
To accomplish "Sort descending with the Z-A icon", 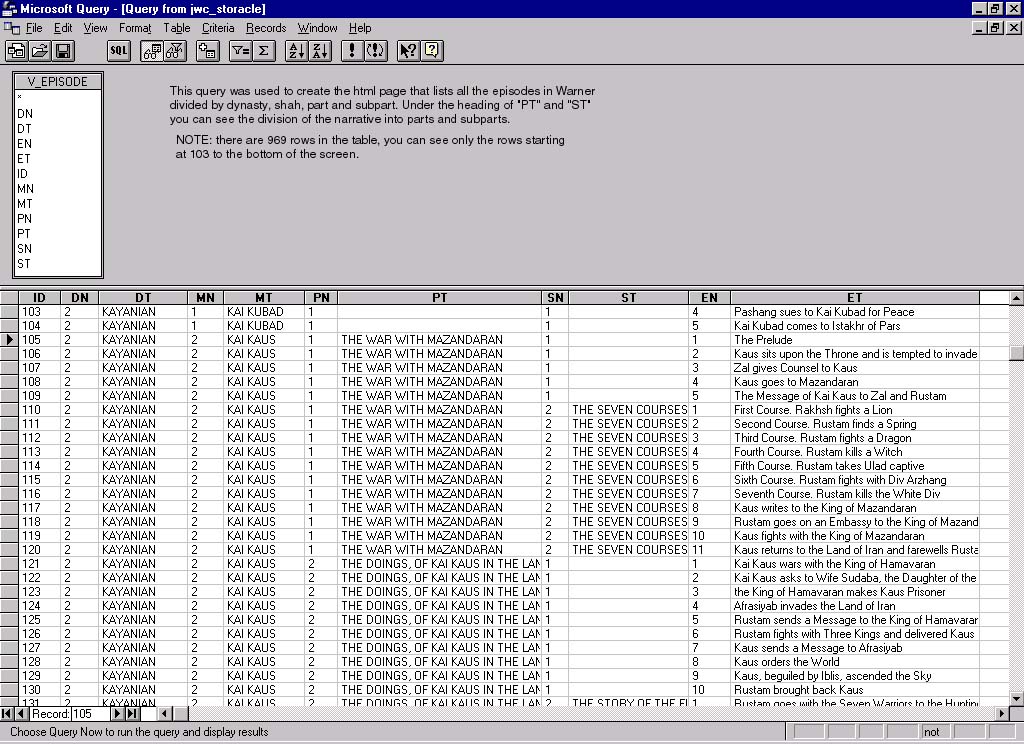I will point(320,50).
